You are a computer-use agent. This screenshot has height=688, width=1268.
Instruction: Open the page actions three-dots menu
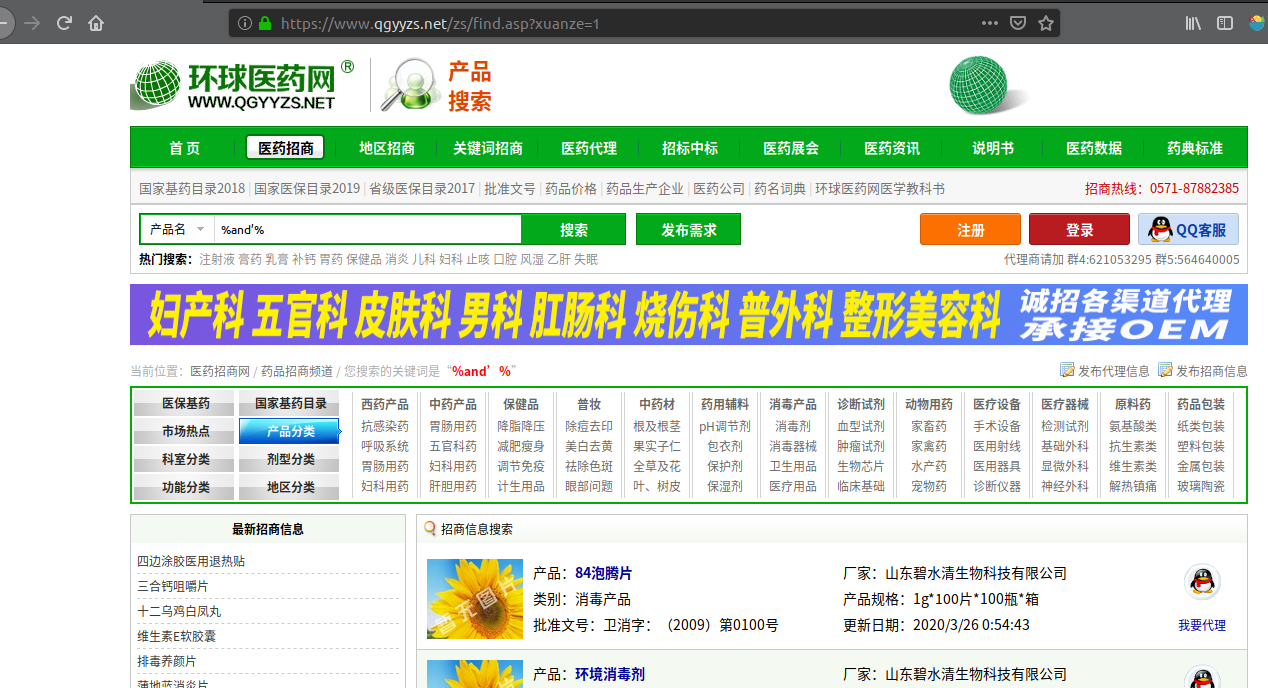(x=989, y=22)
